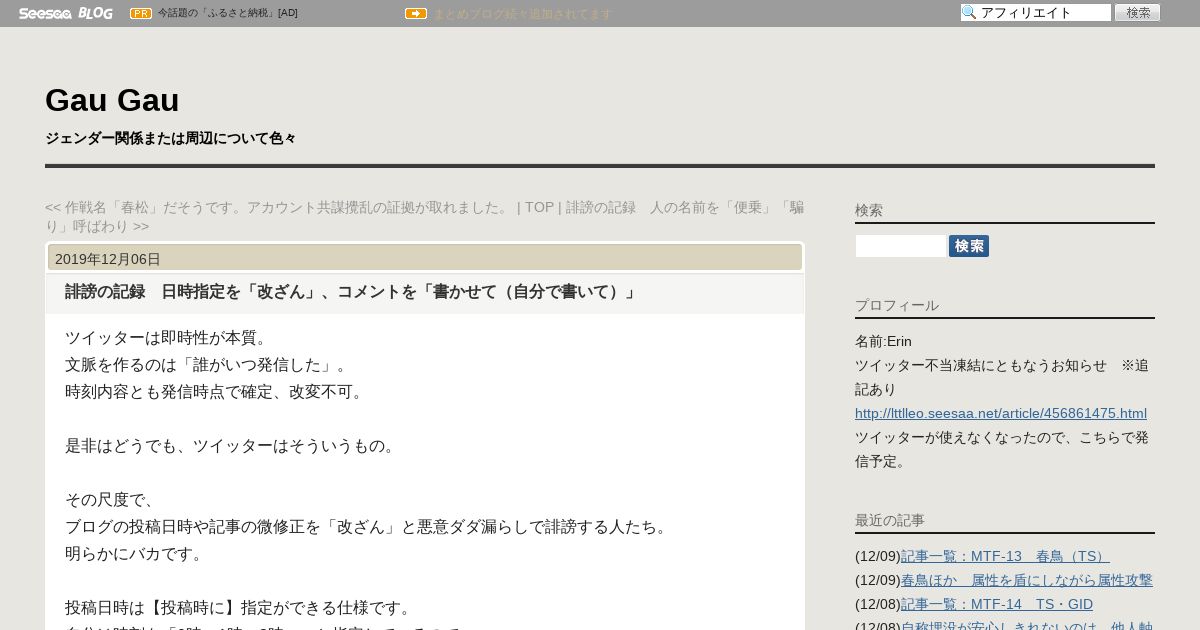
Task: Click the orange arrow icon in top bar
Action: pos(416,13)
